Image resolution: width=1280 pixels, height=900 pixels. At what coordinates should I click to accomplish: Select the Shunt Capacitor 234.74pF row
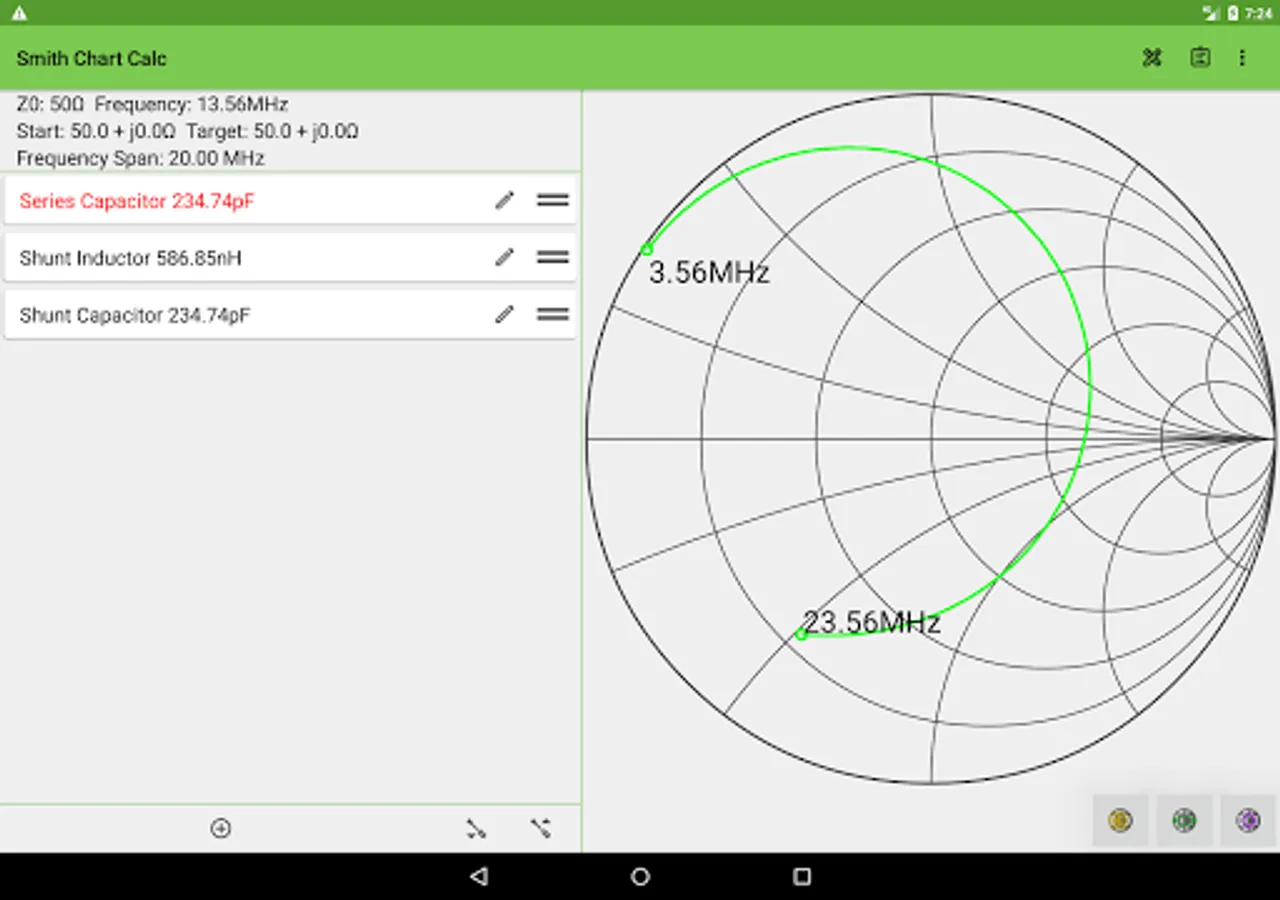(290, 315)
